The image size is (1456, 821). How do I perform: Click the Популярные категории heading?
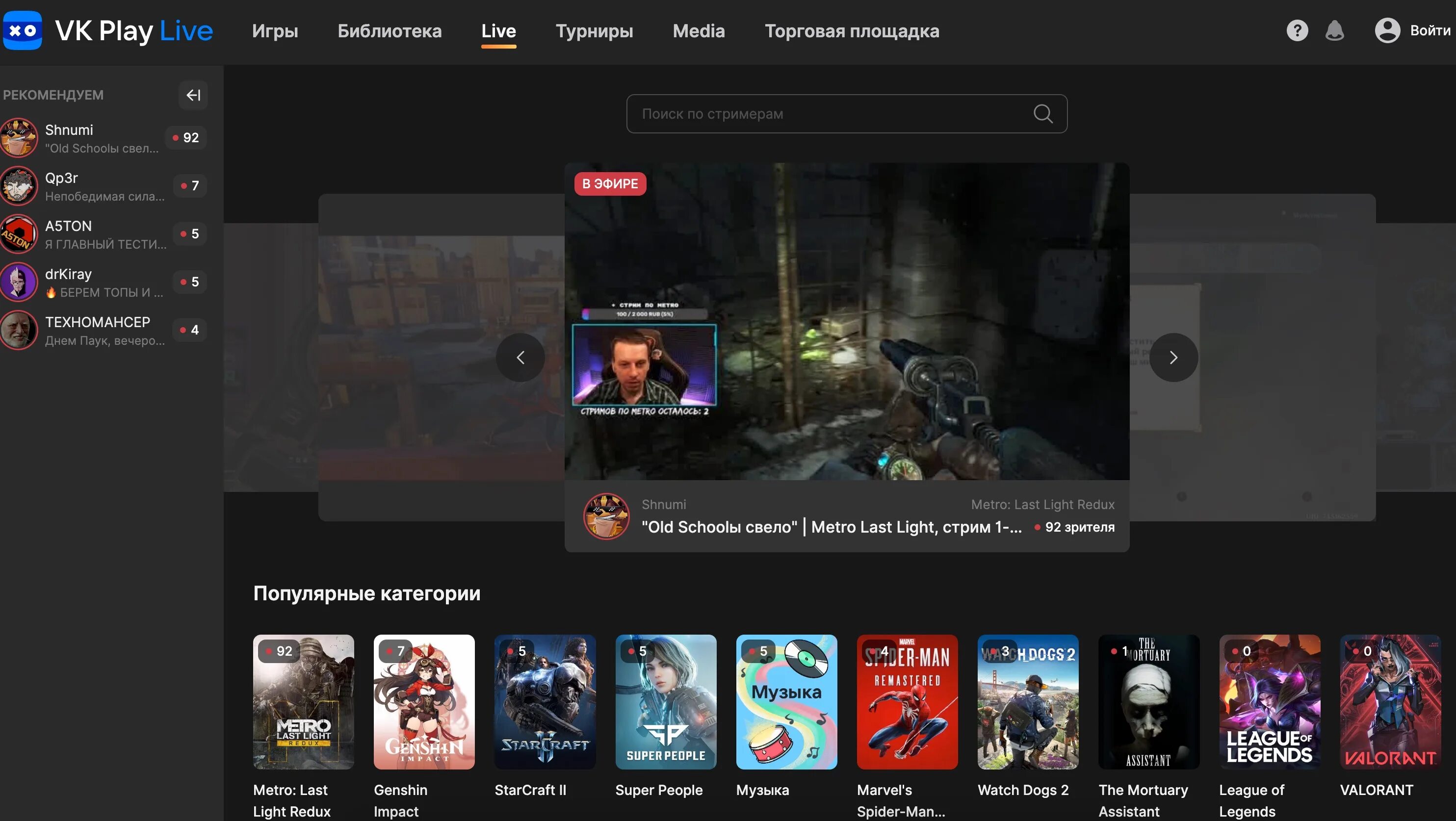pyautogui.click(x=366, y=593)
